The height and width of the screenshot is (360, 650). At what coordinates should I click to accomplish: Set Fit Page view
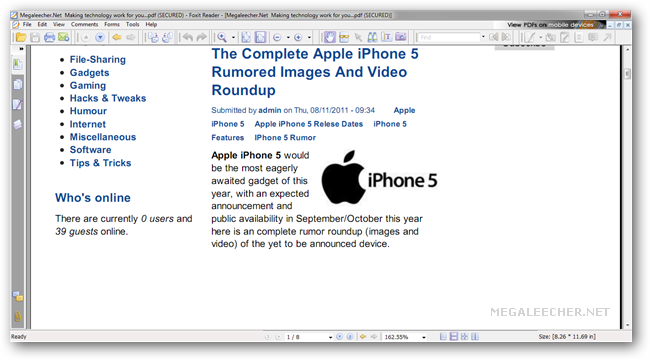(x=246, y=37)
